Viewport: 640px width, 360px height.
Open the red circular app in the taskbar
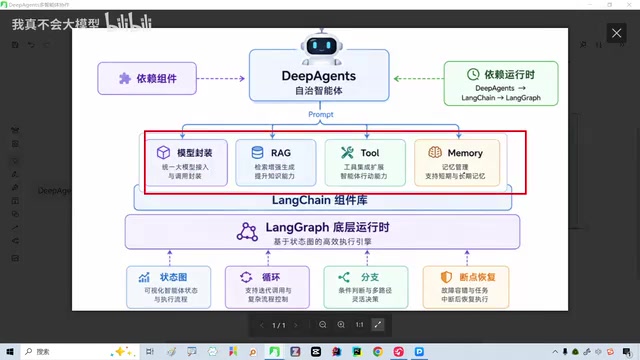[398, 351]
